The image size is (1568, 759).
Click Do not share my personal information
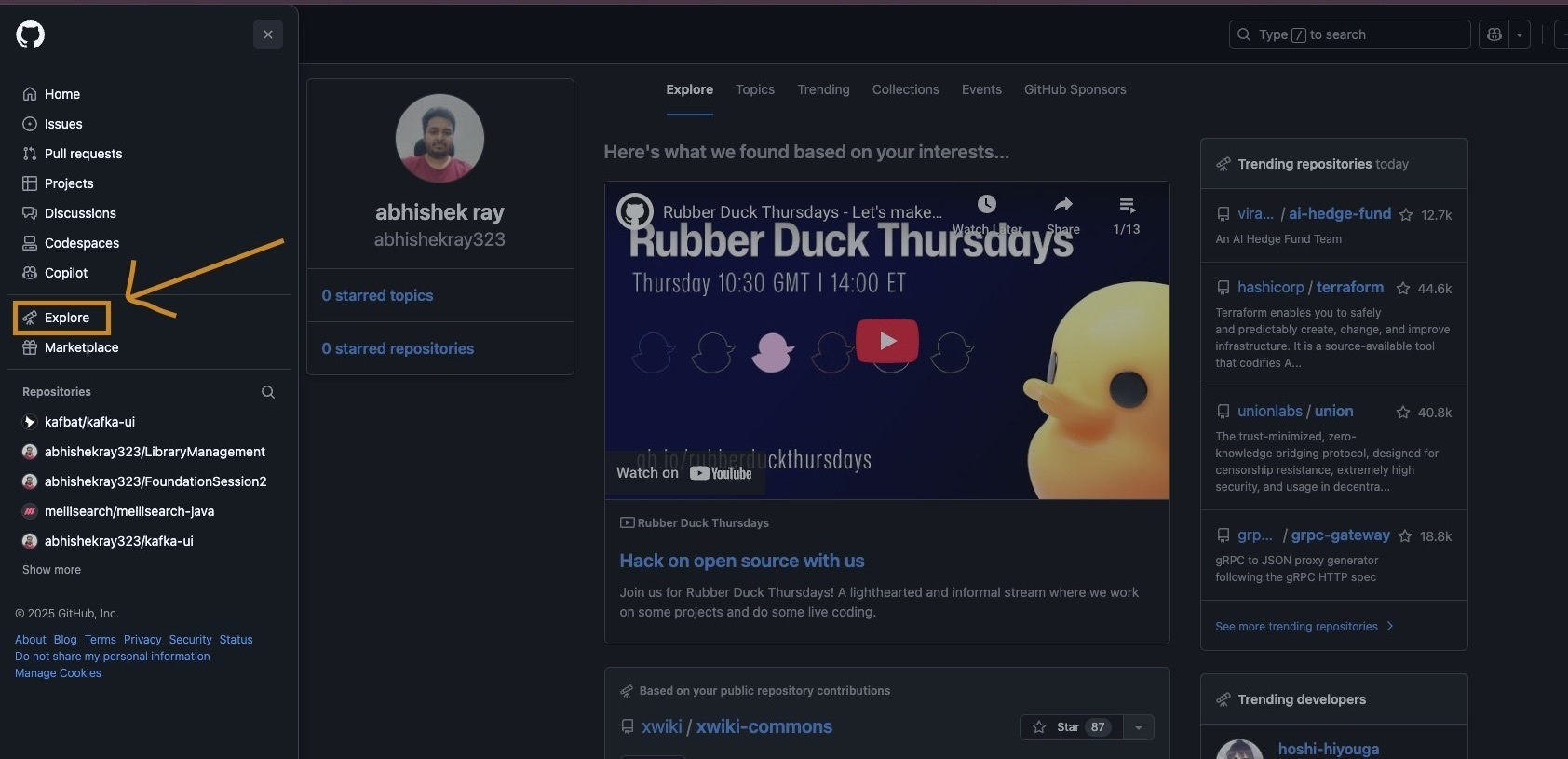pos(113,657)
